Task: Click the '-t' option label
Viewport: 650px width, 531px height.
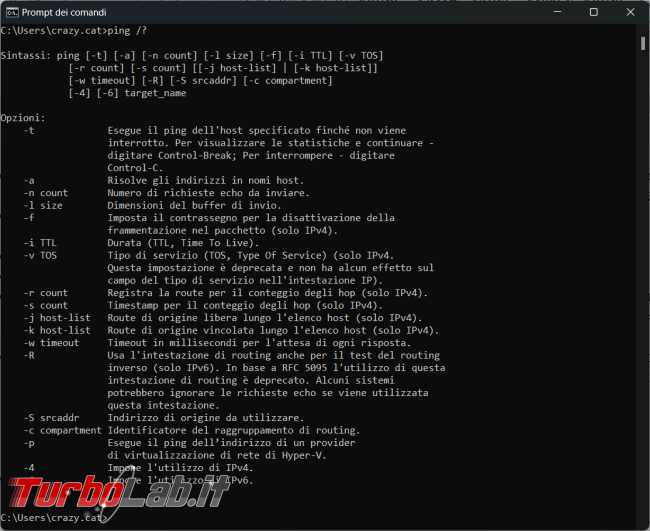Action: 29,131
